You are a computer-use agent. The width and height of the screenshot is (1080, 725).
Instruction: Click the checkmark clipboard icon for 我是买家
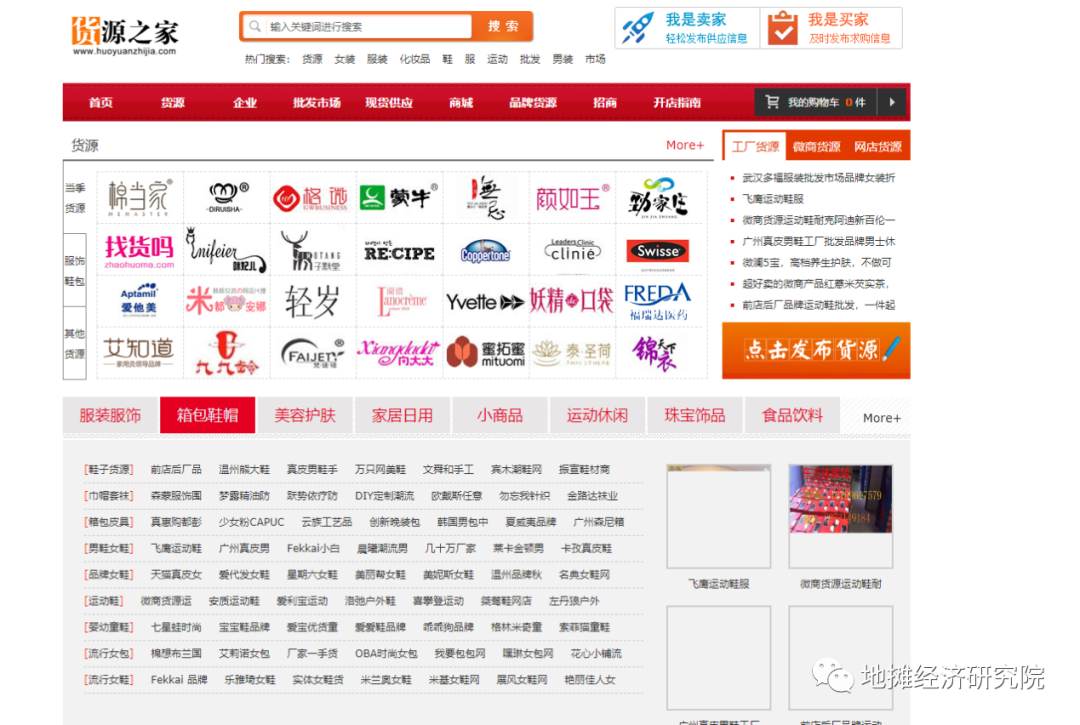click(783, 28)
